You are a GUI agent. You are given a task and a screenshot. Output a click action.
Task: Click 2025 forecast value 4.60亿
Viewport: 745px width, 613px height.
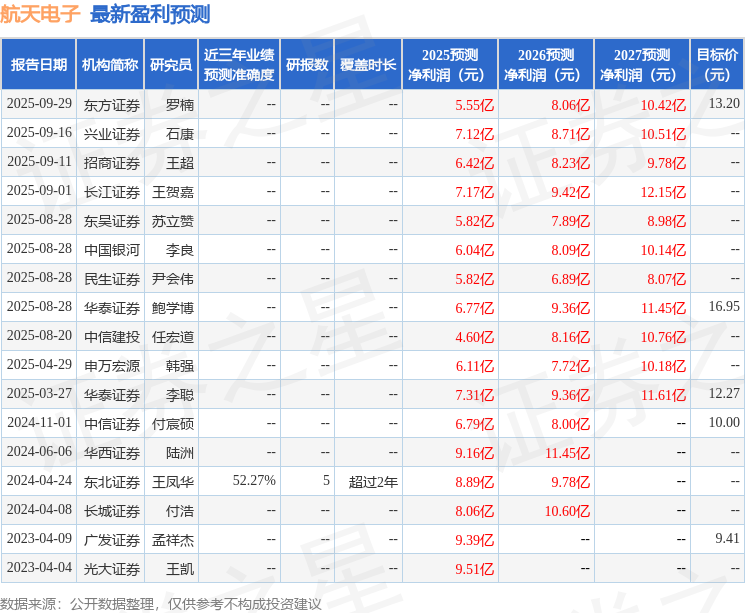pyautogui.click(x=474, y=337)
